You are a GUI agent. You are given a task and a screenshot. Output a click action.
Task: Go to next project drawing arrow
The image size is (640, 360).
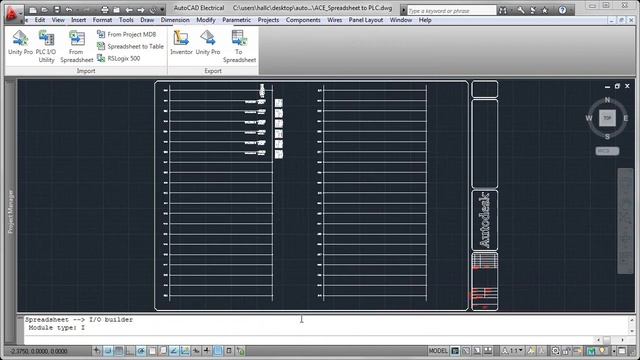pos(141,10)
